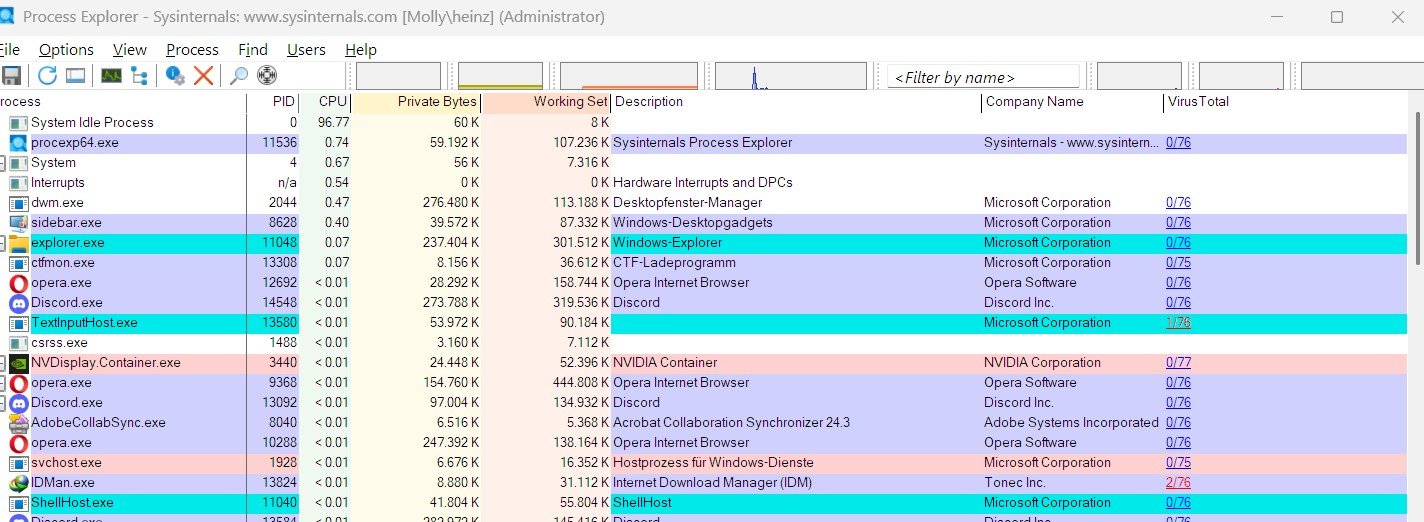Click the NVDisplay.Container.exe NVIDIA icon
The height and width of the screenshot is (522, 1424).
tap(18, 363)
